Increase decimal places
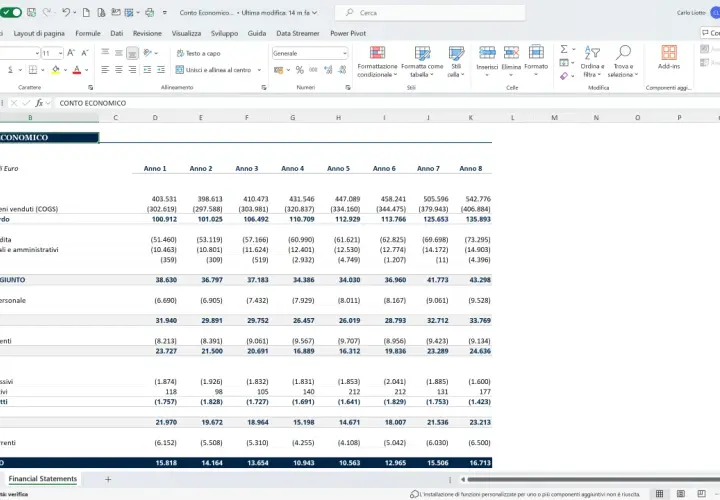 point(328,70)
